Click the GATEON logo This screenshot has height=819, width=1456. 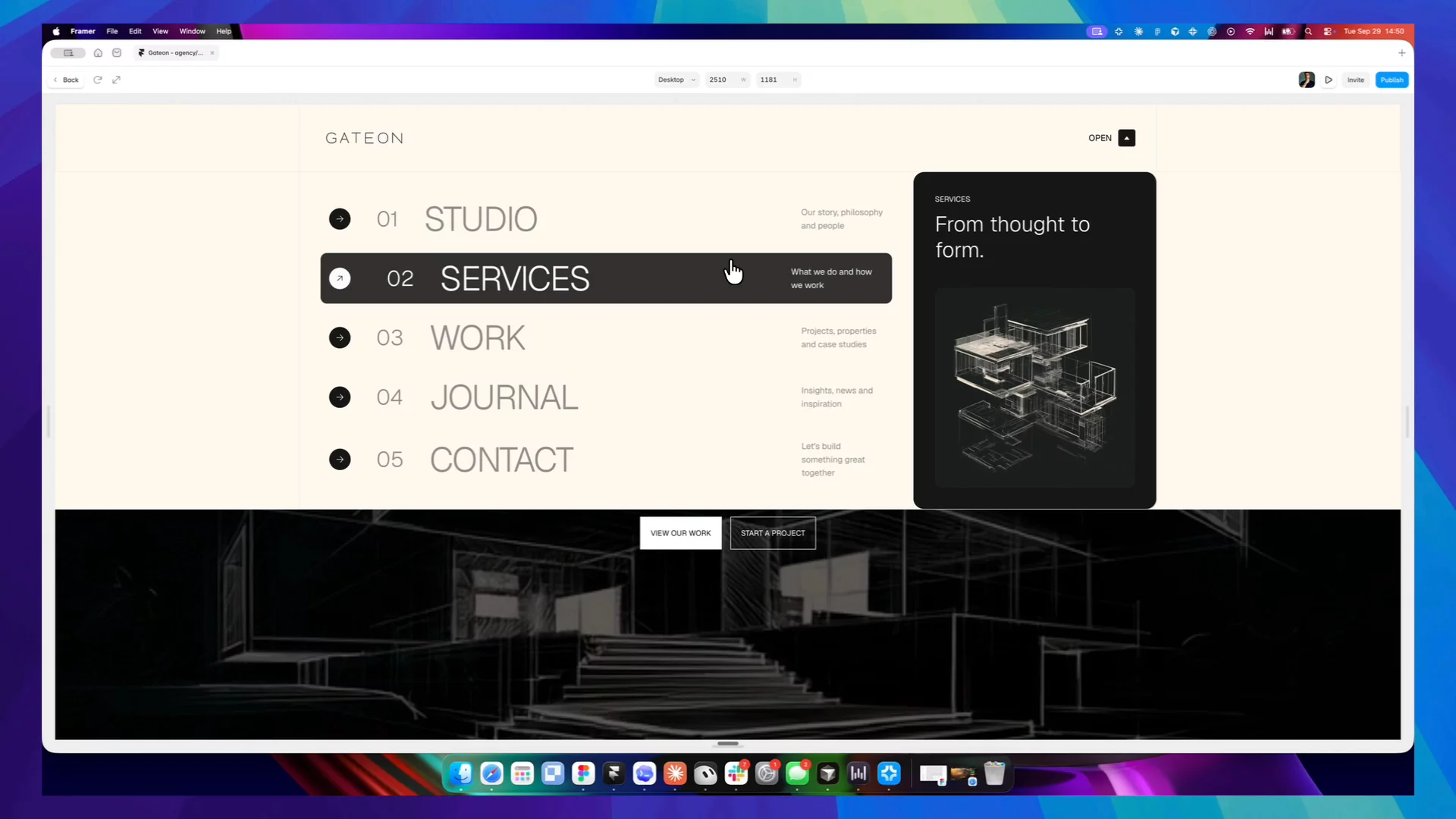(365, 138)
